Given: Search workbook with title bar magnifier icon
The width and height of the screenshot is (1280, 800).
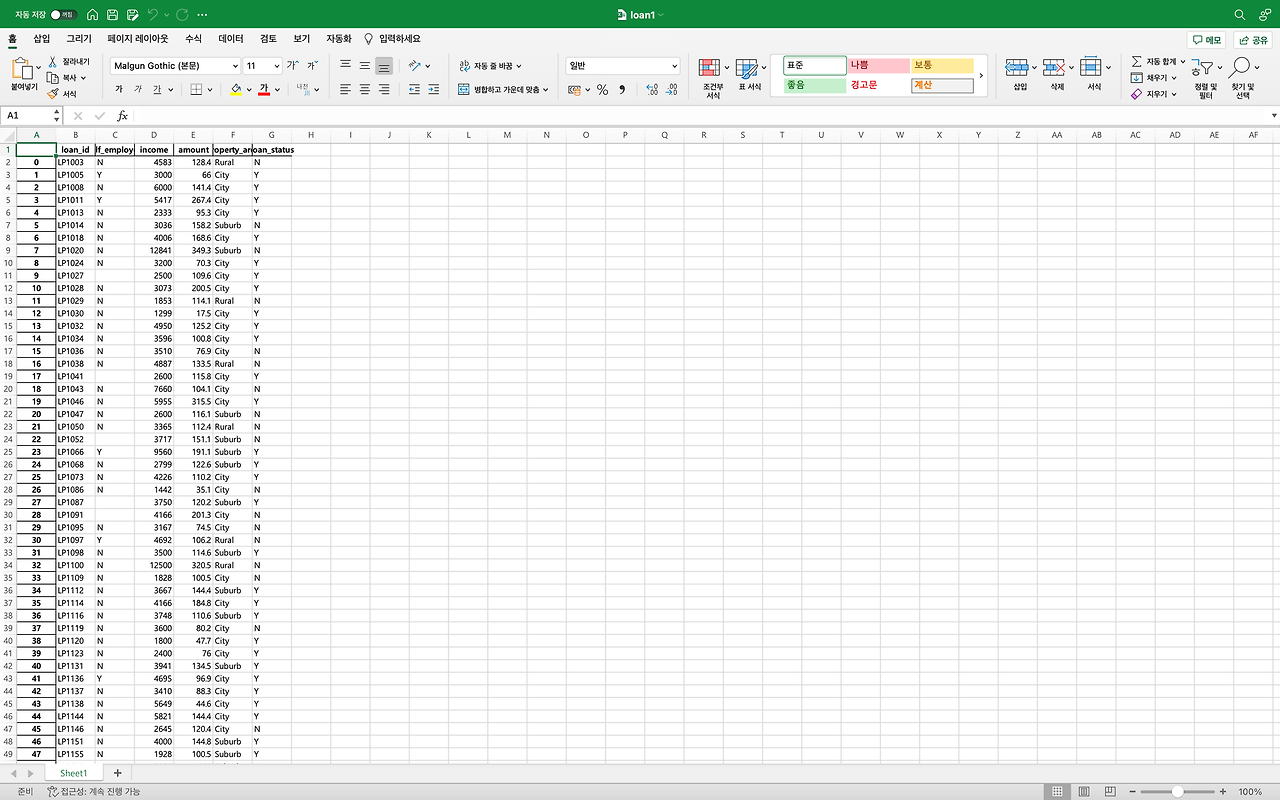Looking at the screenshot, I should (x=1240, y=15).
